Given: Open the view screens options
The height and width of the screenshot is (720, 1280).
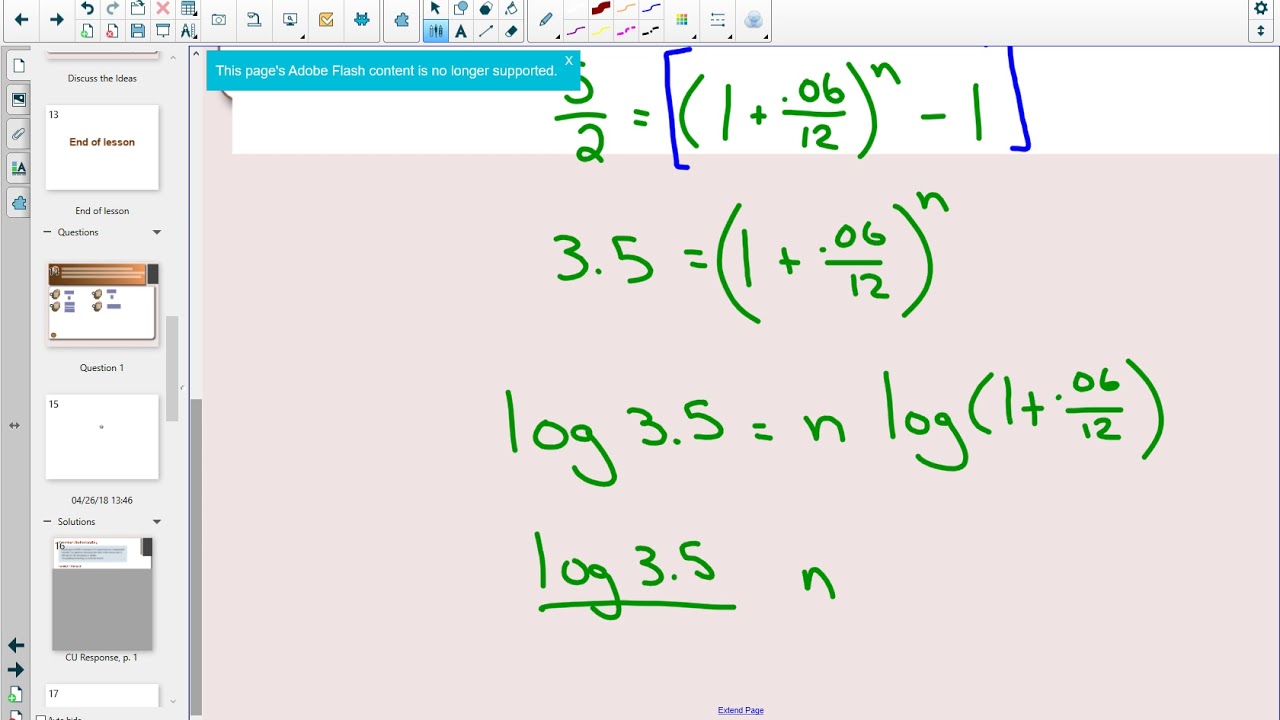Looking at the screenshot, I should tap(290, 19).
